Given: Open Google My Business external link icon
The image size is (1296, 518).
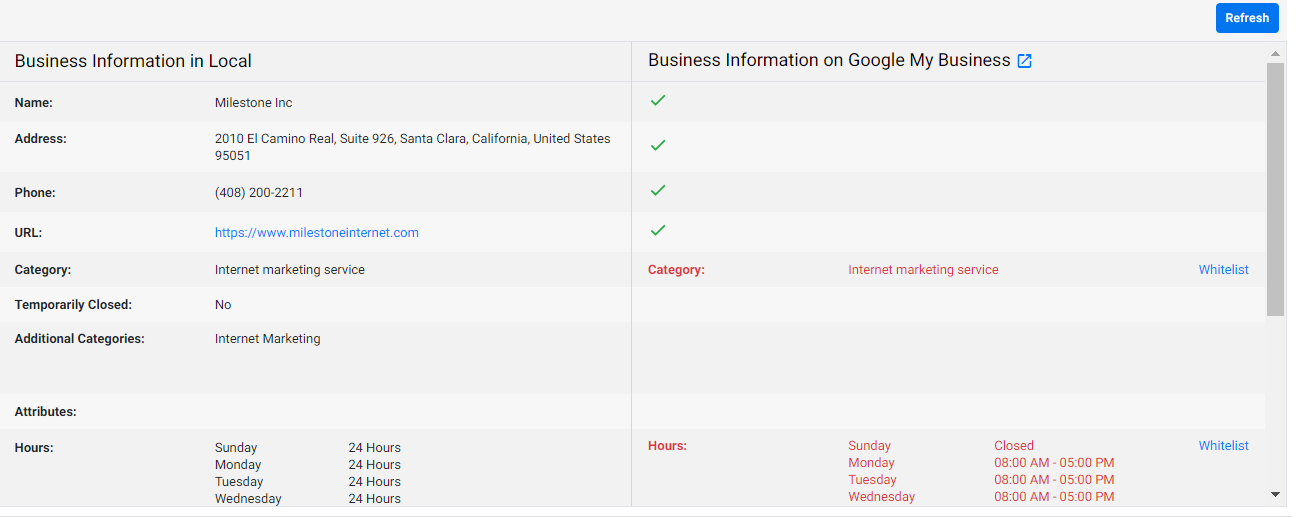Looking at the screenshot, I should [1024, 61].
